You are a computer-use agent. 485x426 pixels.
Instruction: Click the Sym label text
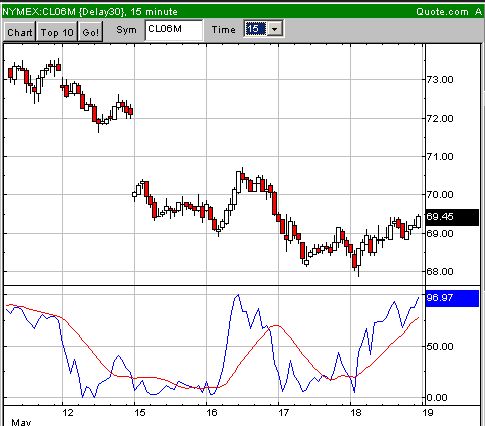[x=126, y=30]
